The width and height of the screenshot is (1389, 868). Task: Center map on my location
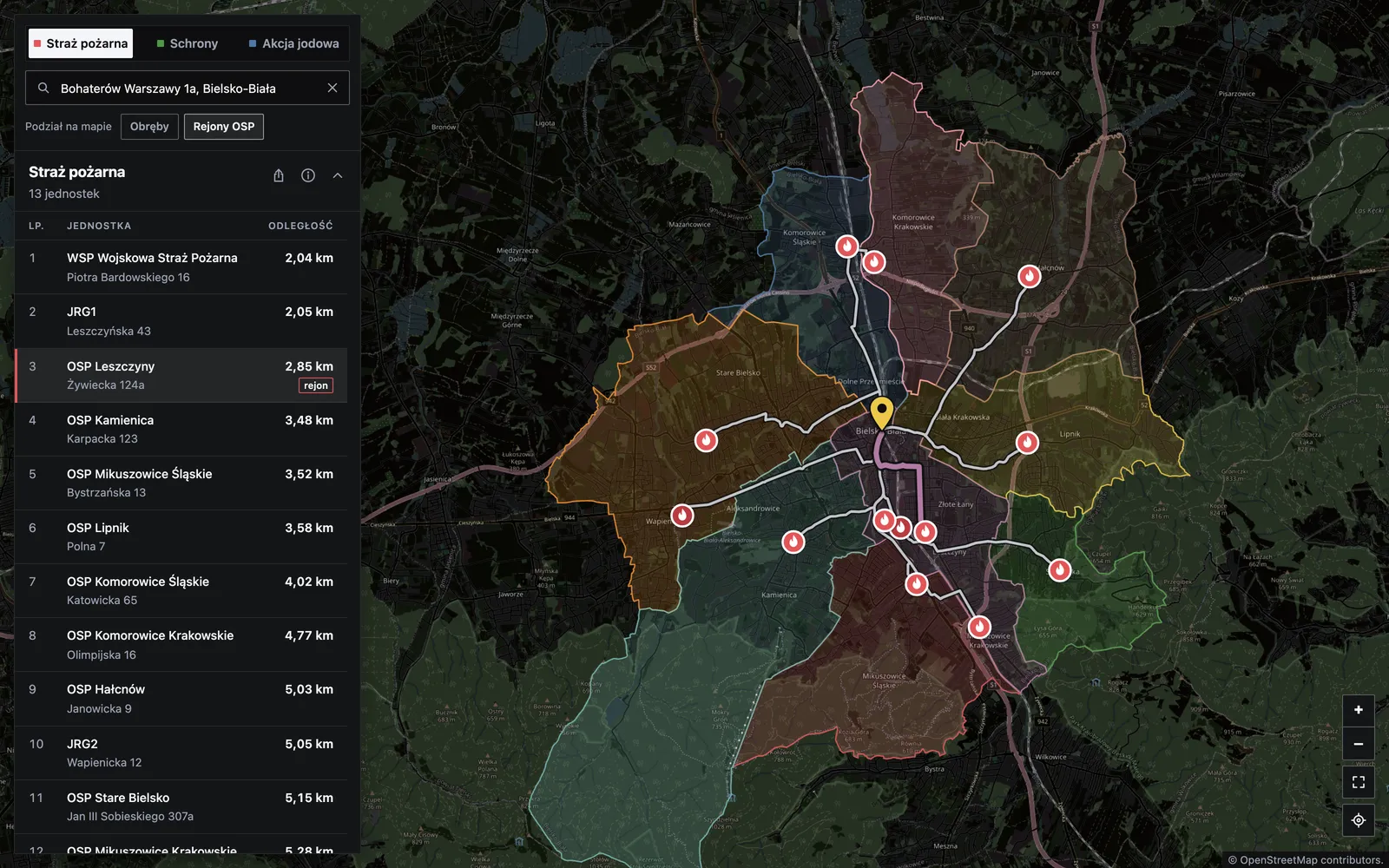pos(1359,820)
